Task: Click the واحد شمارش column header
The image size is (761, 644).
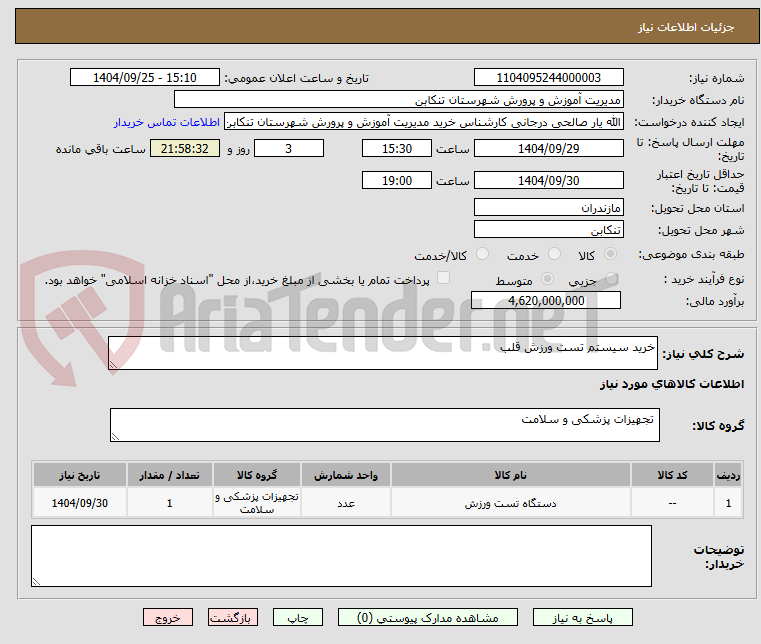Action: 346,475
